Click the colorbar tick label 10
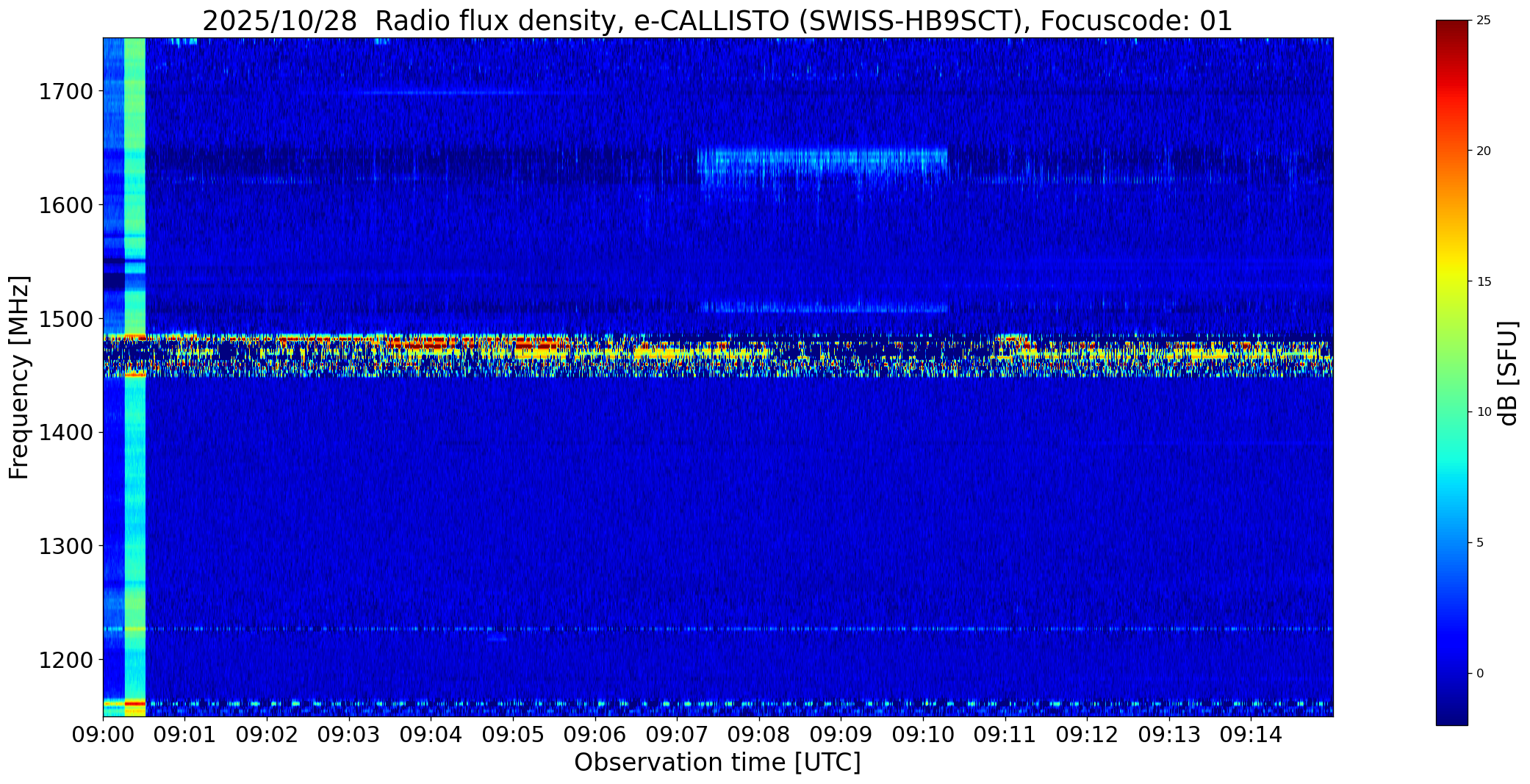1530x784 pixels. [x=1484, y=412]
